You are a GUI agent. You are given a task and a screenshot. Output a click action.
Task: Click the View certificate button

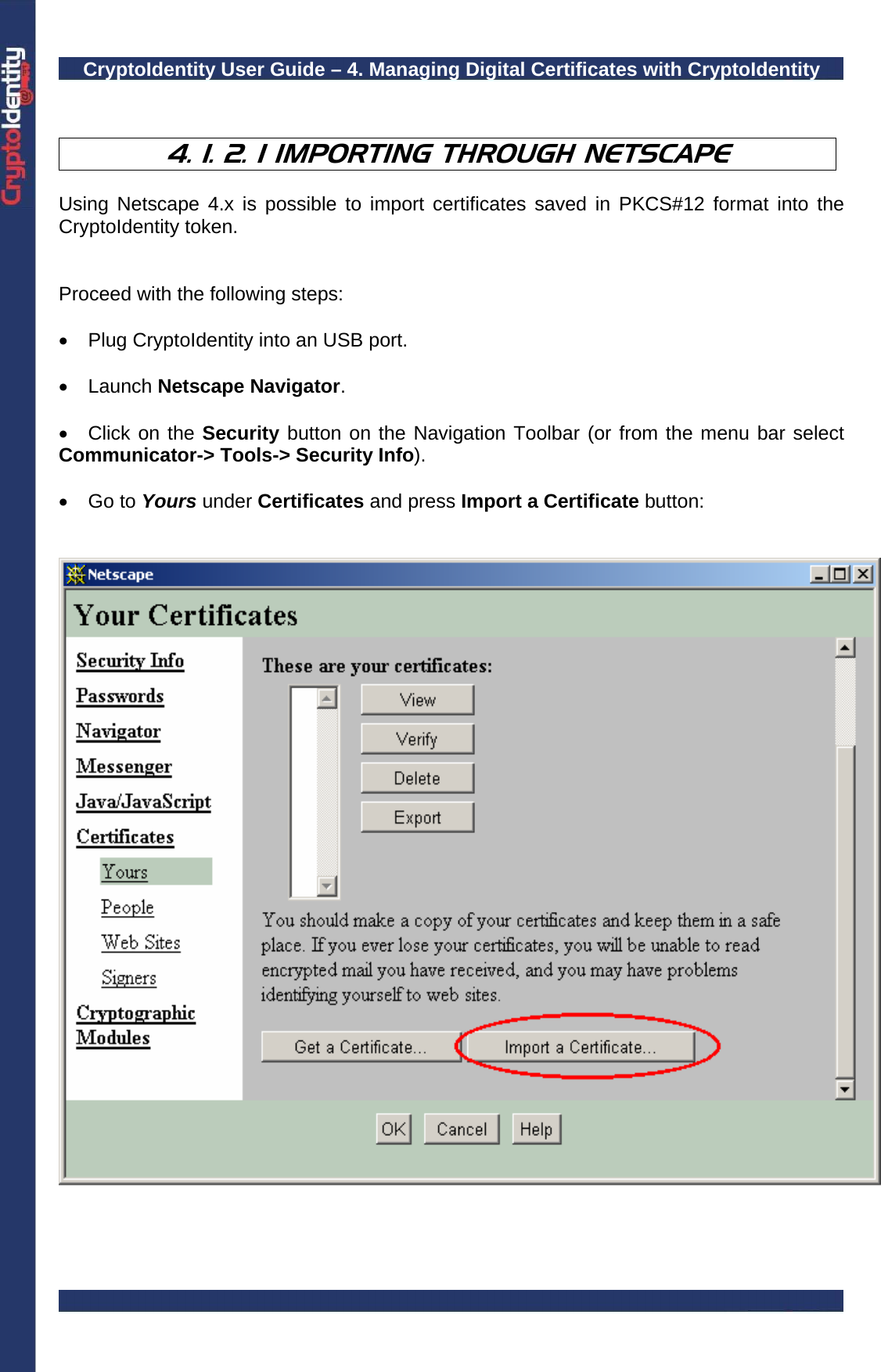pos(417,700)
